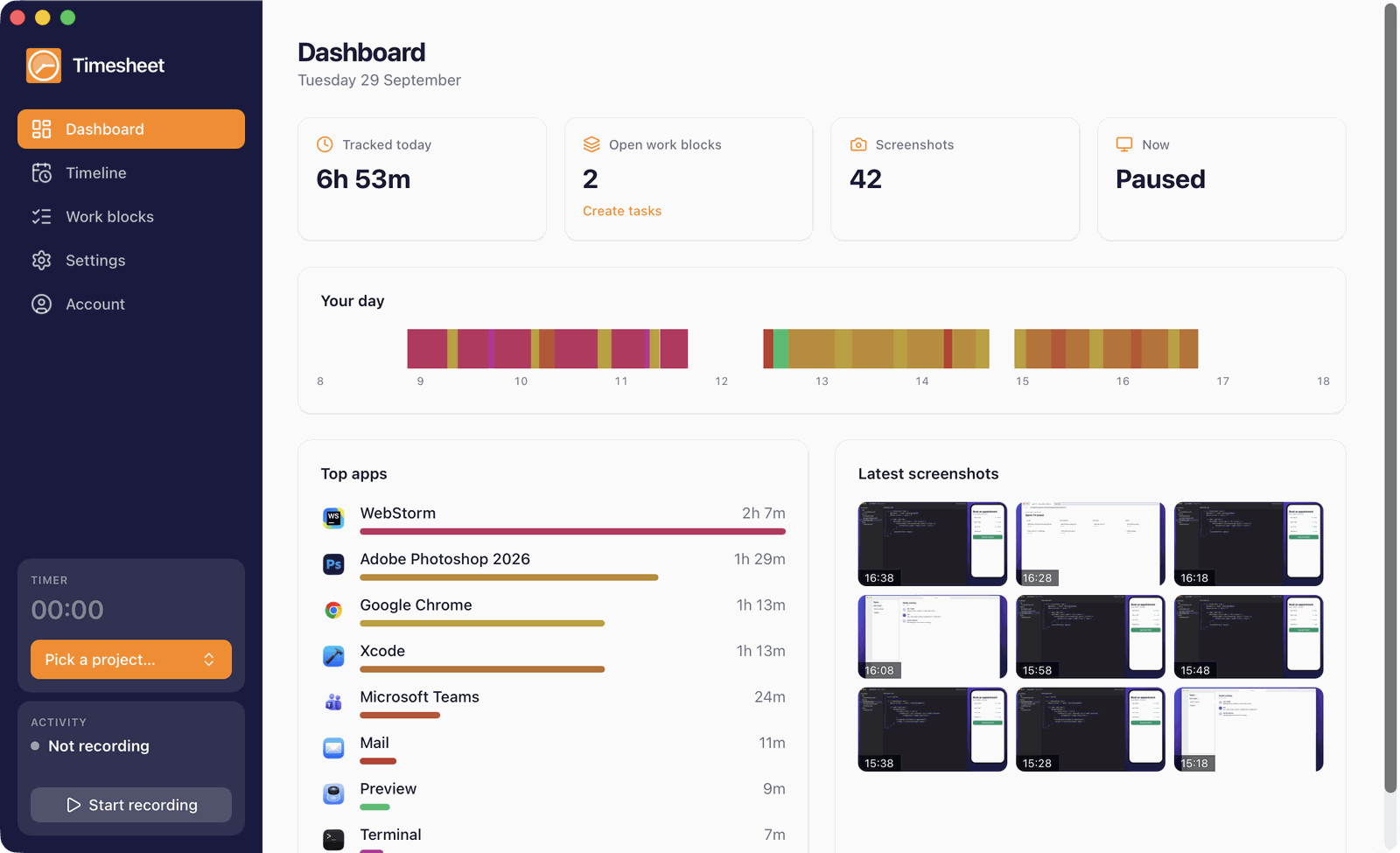1400x853 pixels.
Task: Click the 42 screenshots count
Action: pos(865,179)
